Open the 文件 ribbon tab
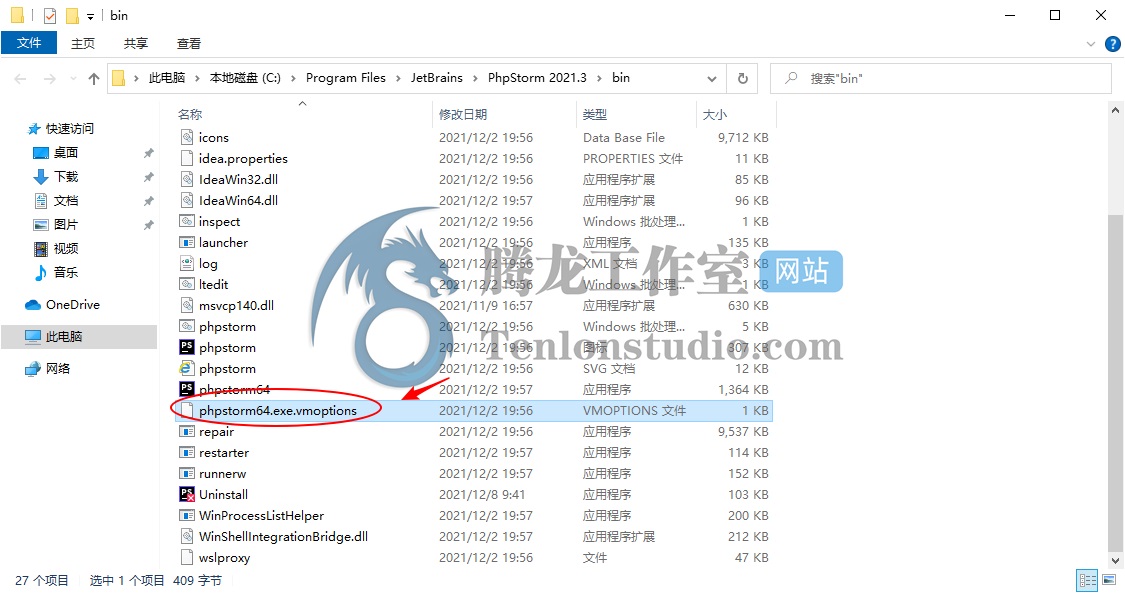This screenshot has height=593, width=1125. pyautogui.click(x=29, y=43)
